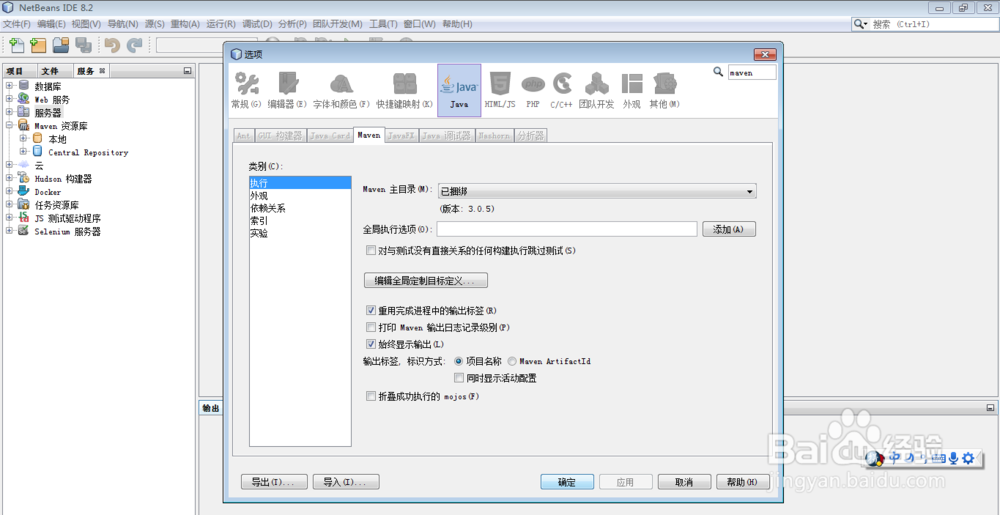The width and height of the screenshot is (1000, 515).
Task: Switch to the JavaFX tab
Action: (401, 136)
